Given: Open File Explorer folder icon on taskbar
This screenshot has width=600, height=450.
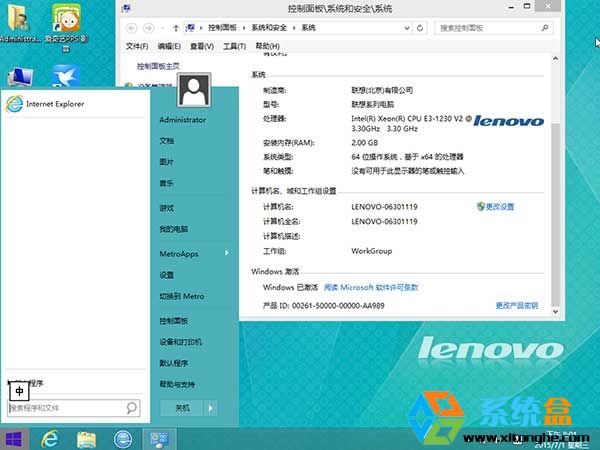Looking at the screenshot, I should pos(86,438).
